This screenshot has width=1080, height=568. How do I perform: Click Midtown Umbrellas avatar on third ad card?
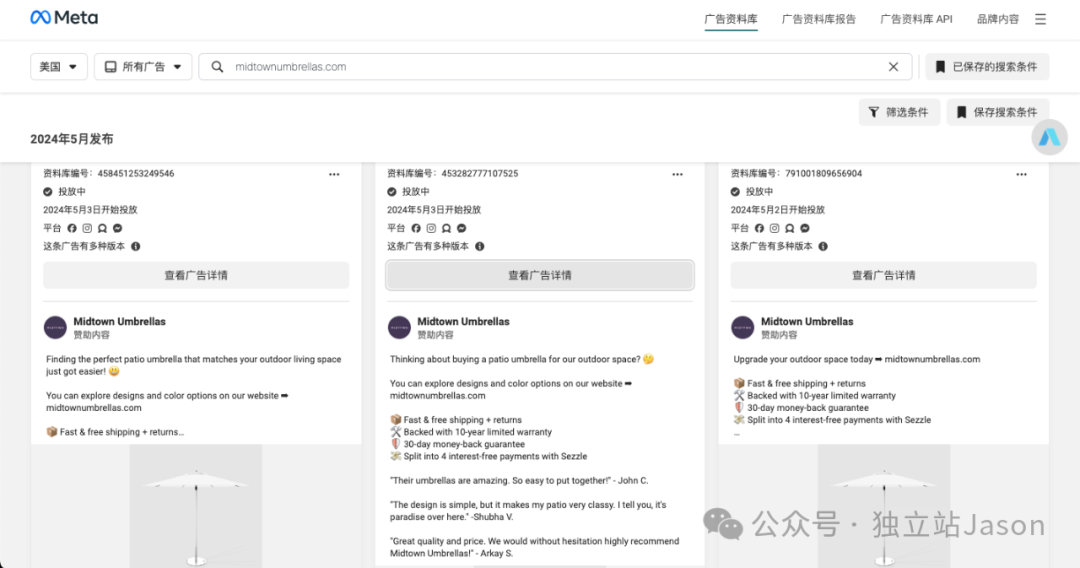(x=742, y=327)
